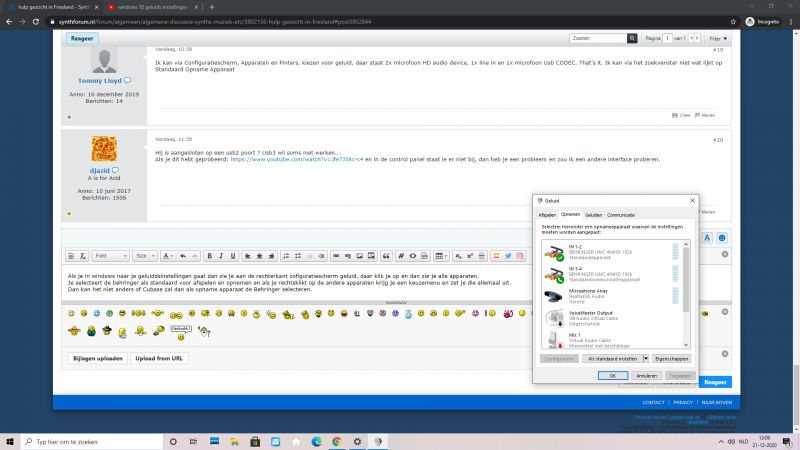Open the YouTube link in djazid's post
Screen dimensions: 800x450
click(297, 160)
